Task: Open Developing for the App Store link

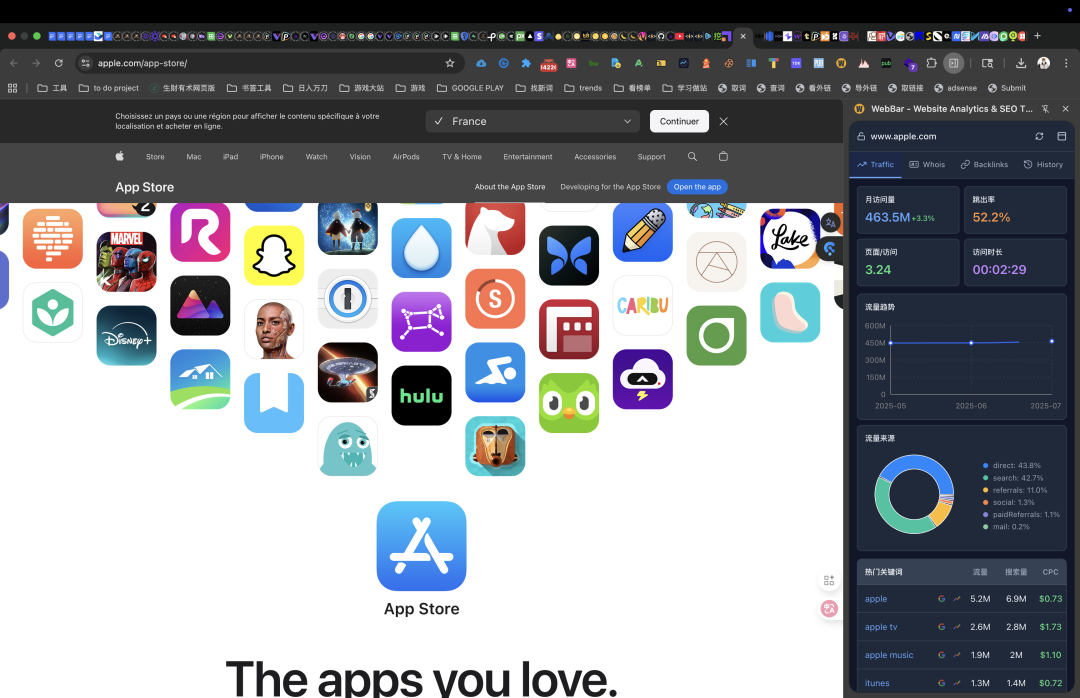Action: [610, 187]
